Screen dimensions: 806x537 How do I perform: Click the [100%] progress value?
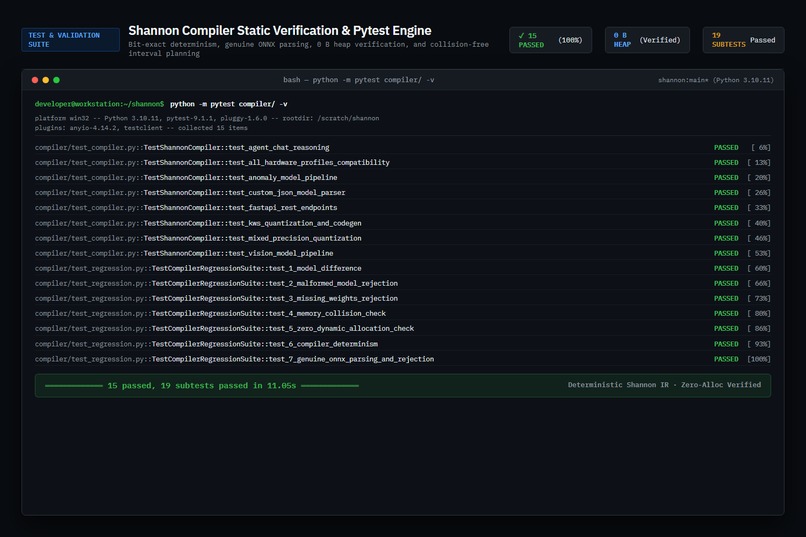point(759,359)
